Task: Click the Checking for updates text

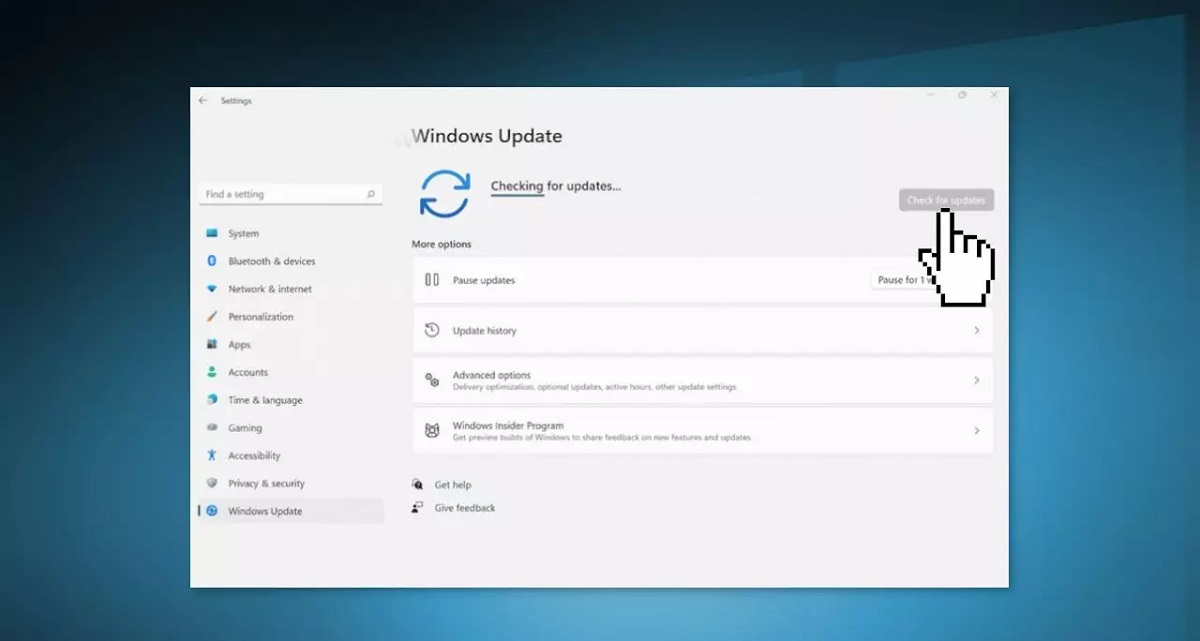Action: pyautogui.click(x=556, y=186)
